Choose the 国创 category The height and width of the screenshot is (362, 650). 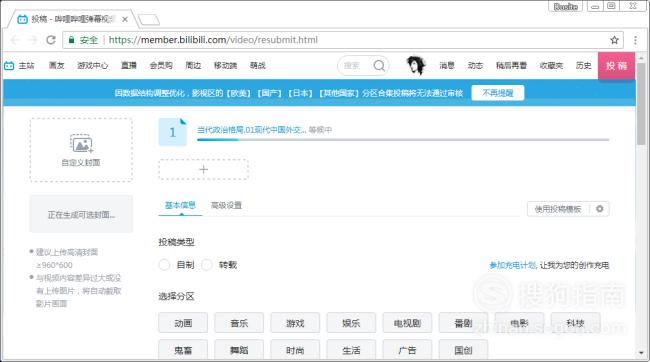(x=463, y=350)
